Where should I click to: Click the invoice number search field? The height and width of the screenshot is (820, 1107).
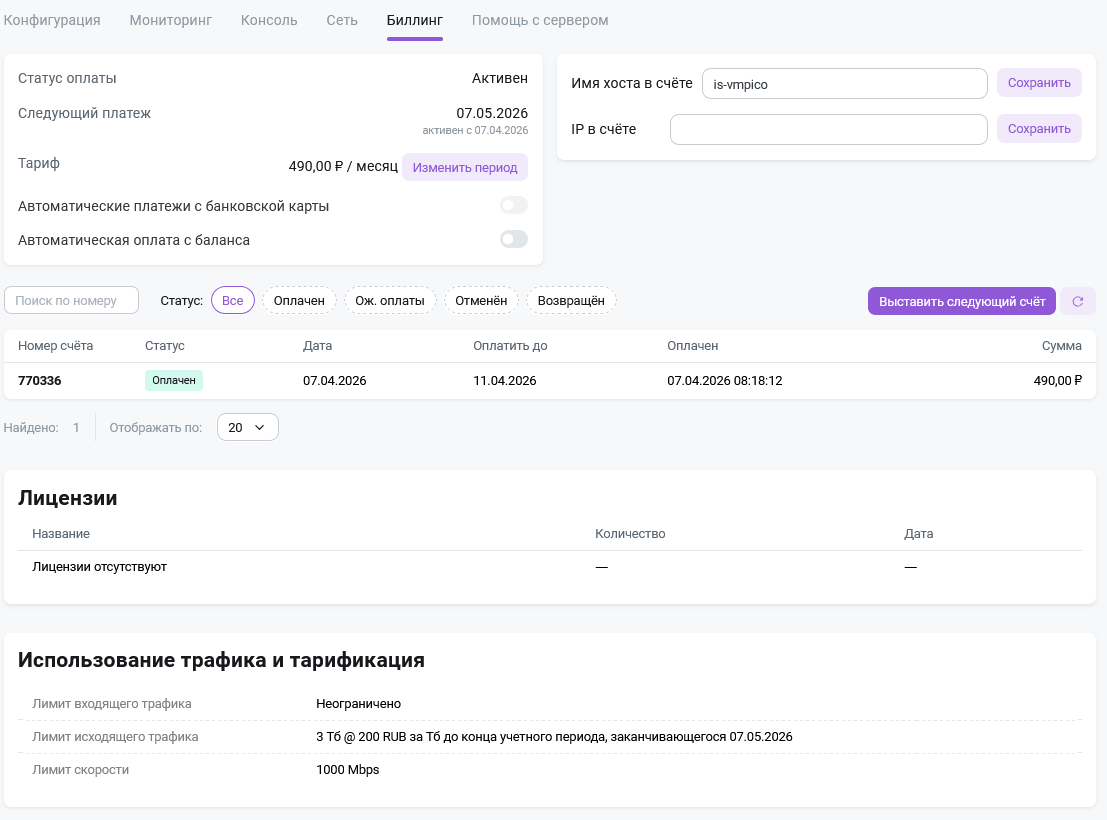pyautogui.click(x=72, y=300)
